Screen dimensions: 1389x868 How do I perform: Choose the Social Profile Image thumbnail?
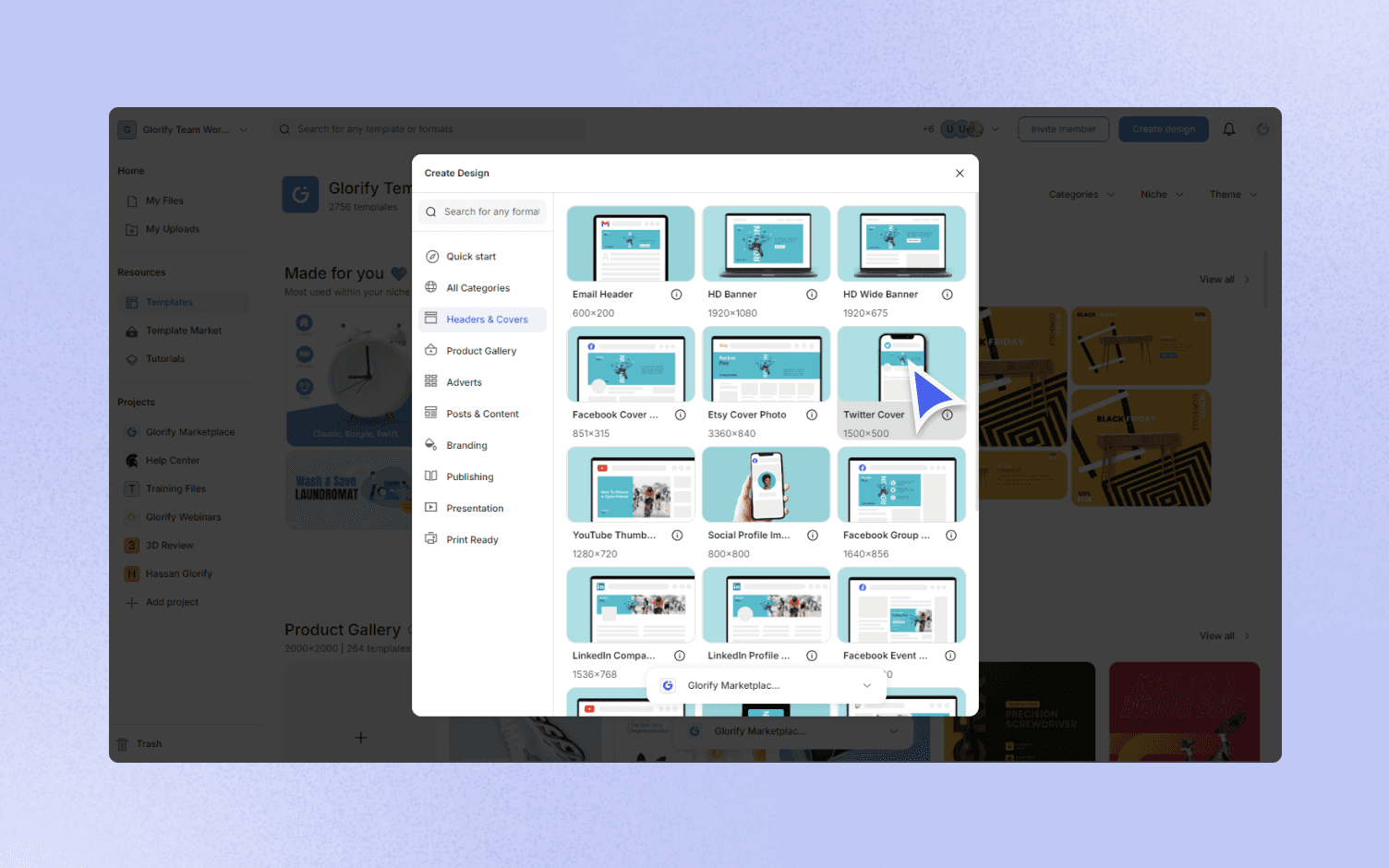(767, 485)
